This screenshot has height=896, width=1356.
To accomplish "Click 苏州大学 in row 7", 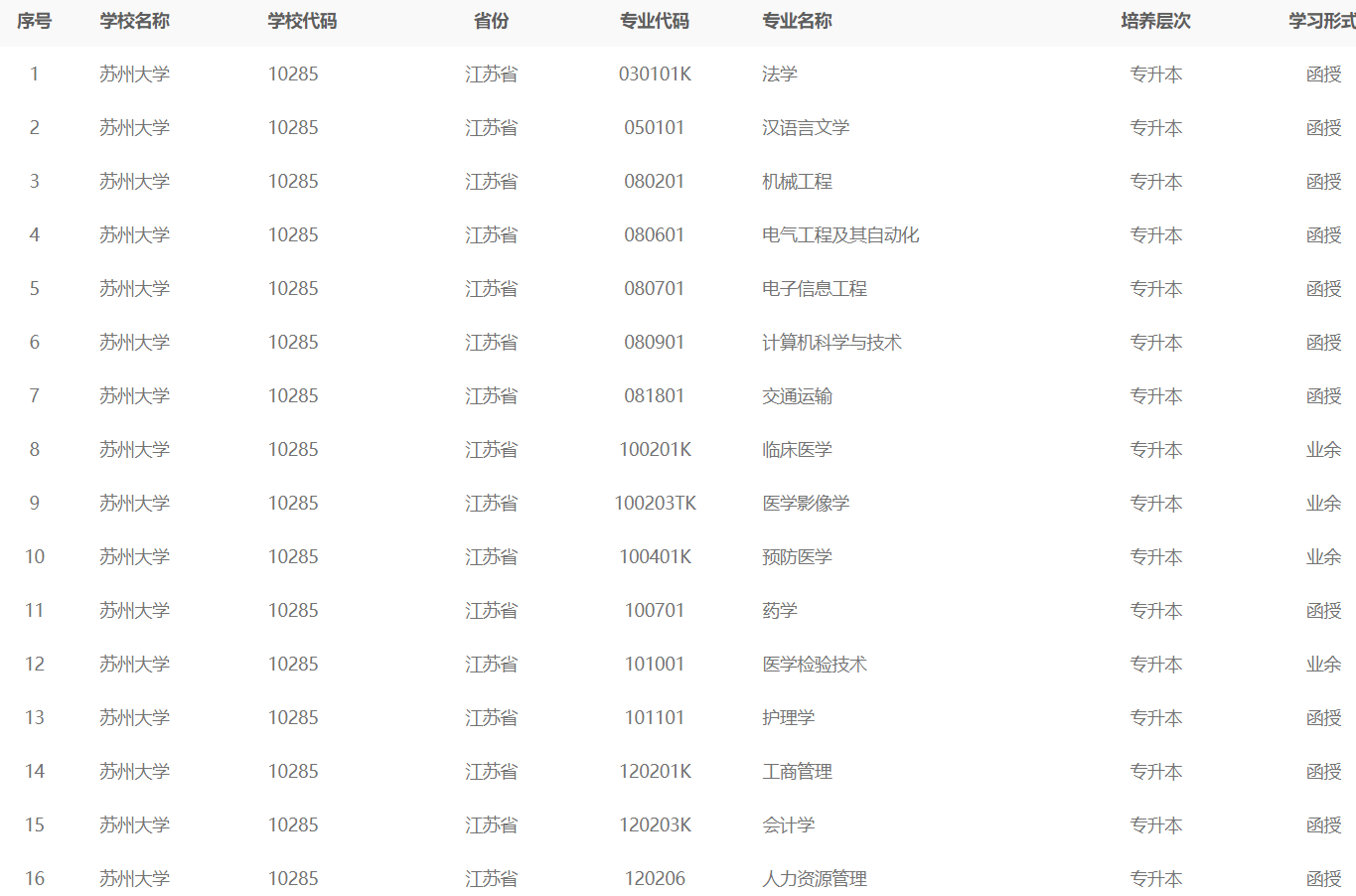I will pyautogui.click(x=134, y=396).
